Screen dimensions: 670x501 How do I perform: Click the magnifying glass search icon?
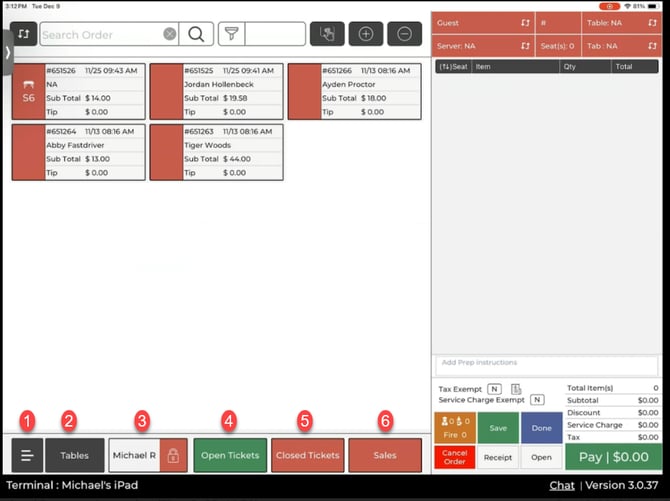pos(196,34)
